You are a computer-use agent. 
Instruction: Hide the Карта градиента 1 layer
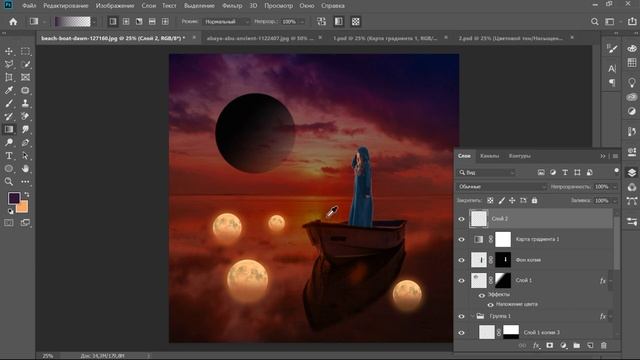(x=461, y=240)
